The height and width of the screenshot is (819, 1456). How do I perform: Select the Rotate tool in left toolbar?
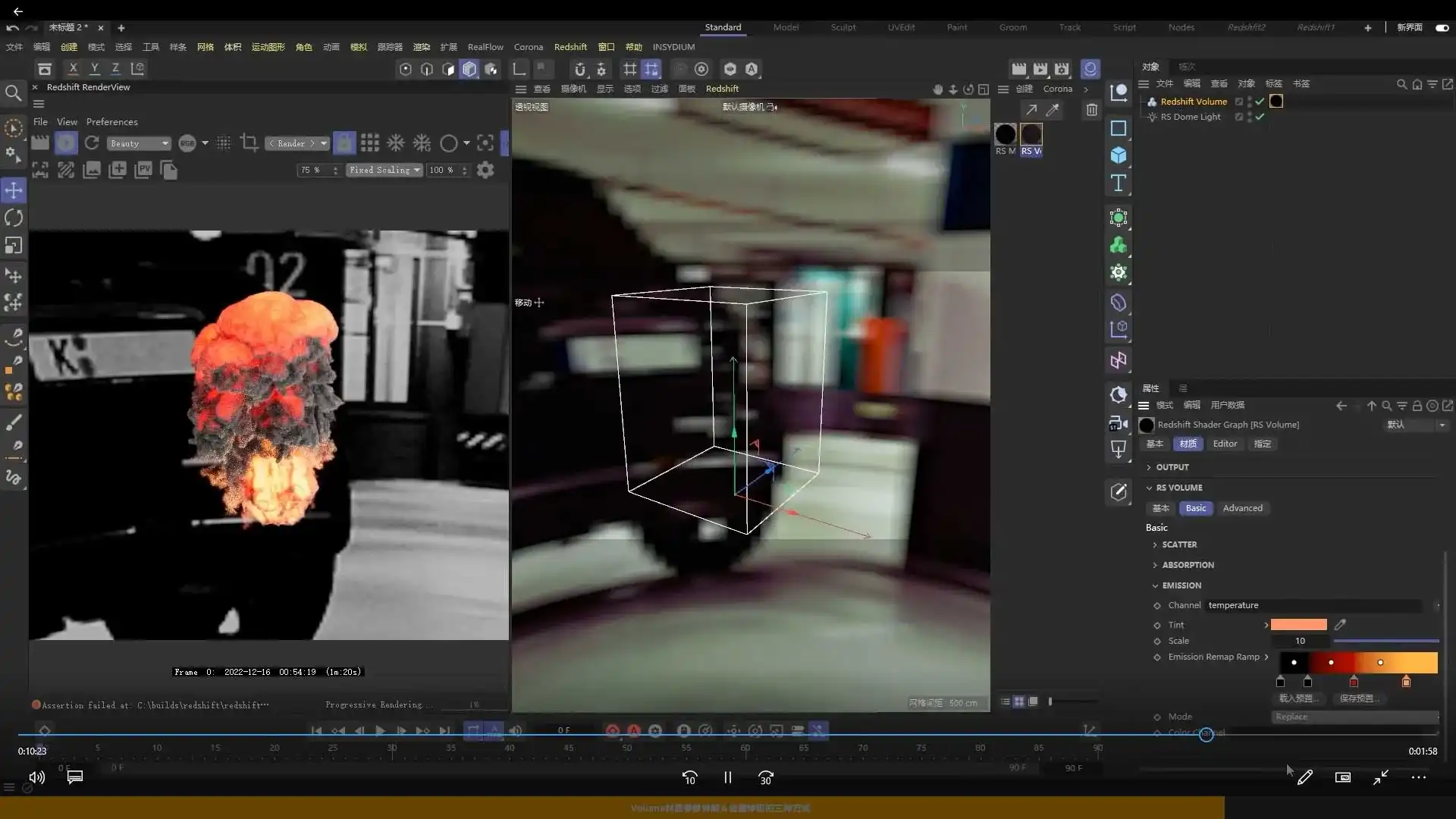point(14,218)
